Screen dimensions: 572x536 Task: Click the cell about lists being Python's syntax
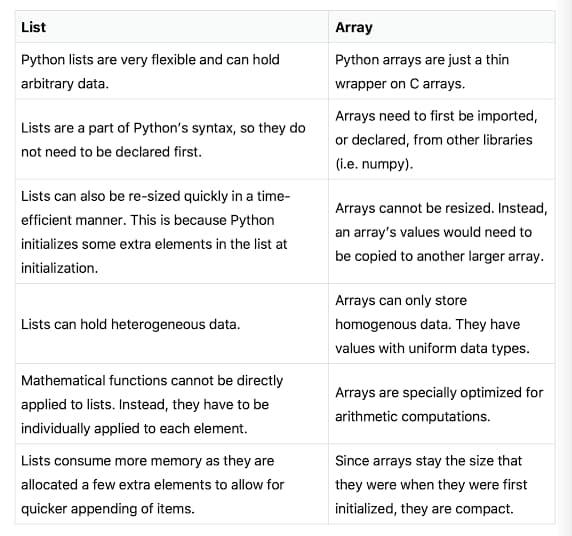coord(172,139)
